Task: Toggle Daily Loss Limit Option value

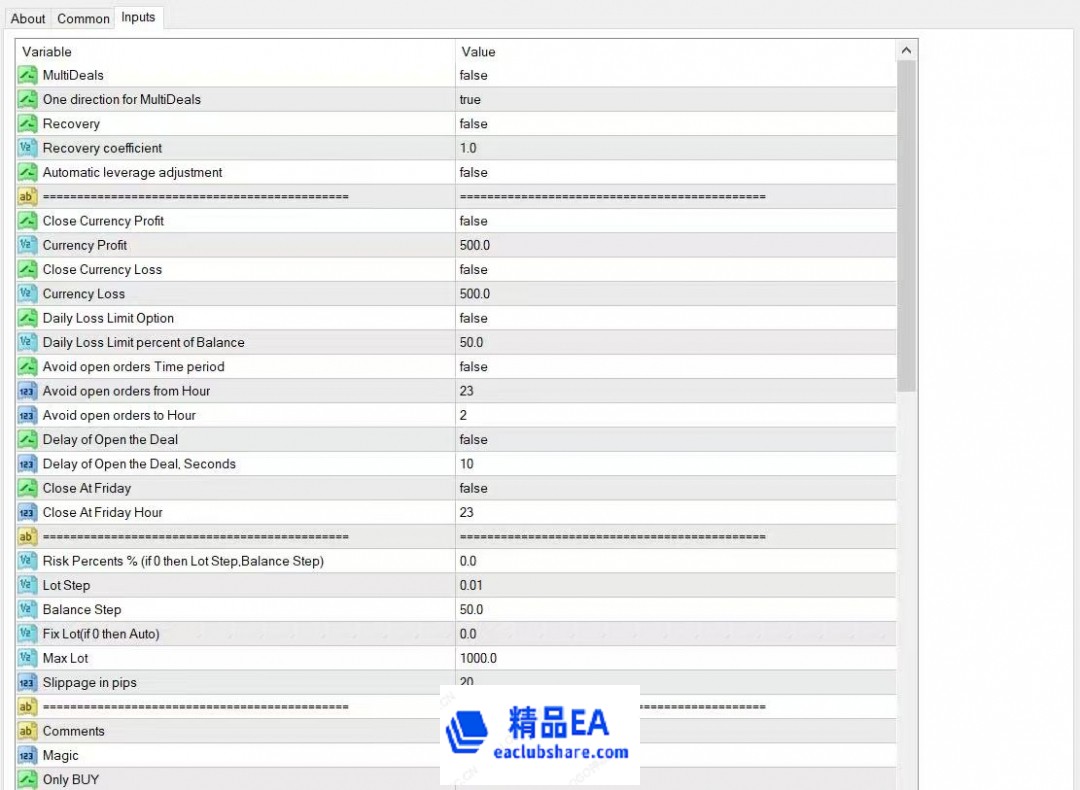Action: 474,318
